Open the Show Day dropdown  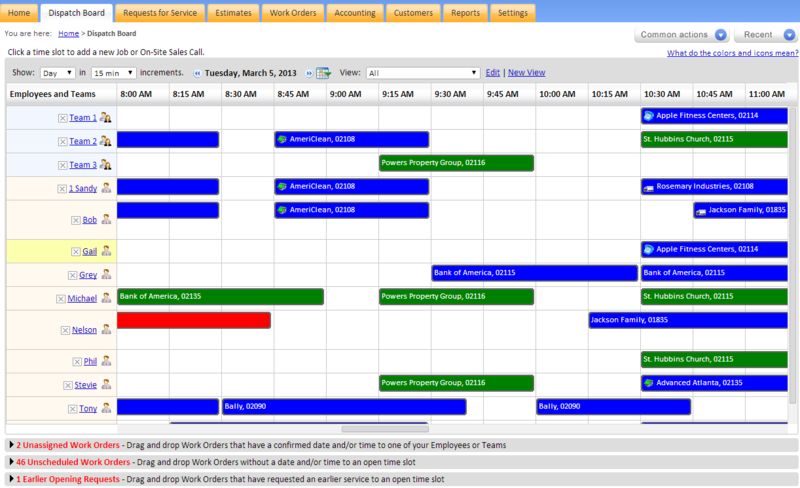58,73
